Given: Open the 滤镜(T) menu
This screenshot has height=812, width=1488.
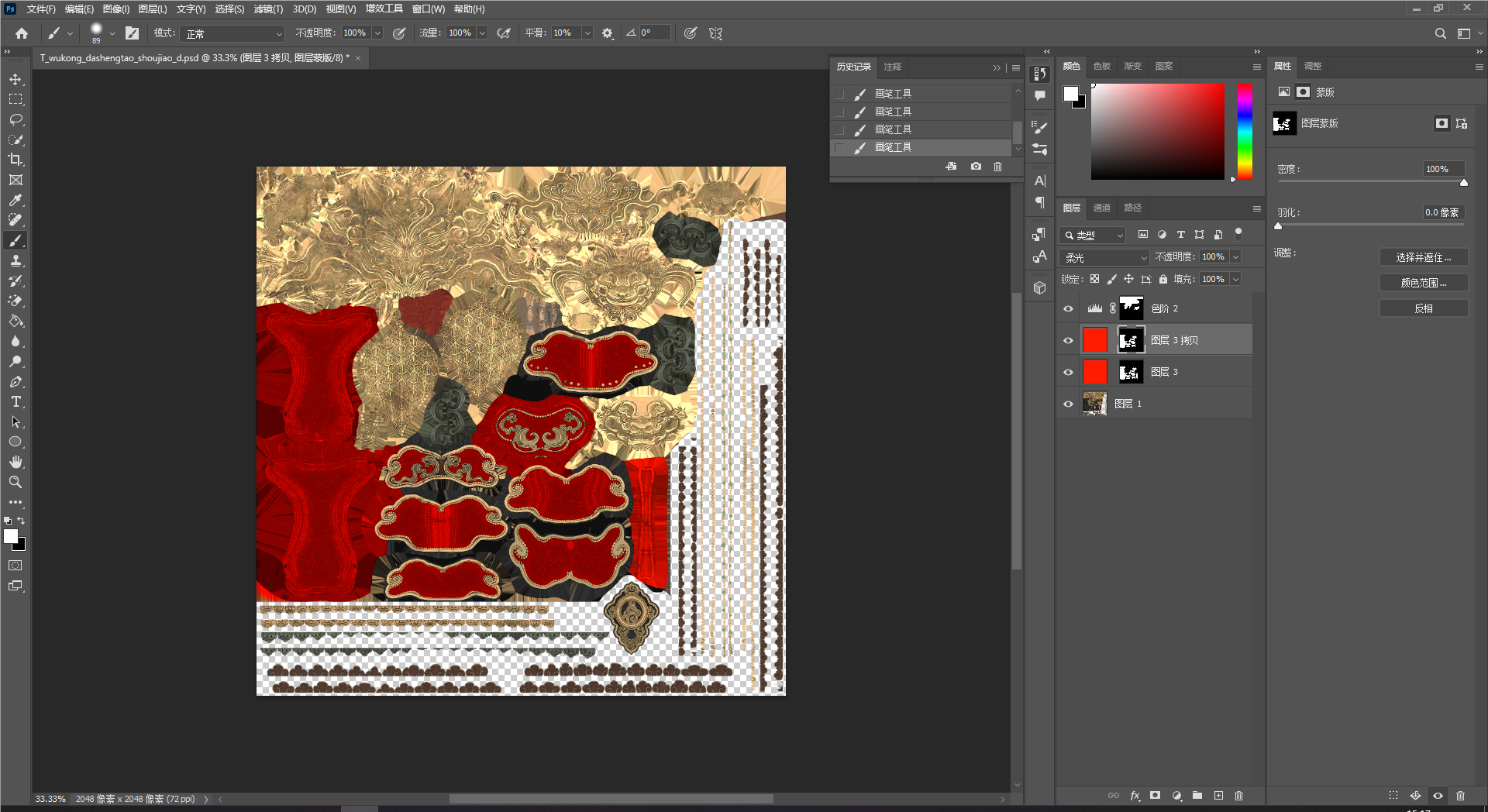Looking at the screenshot, I should 268,9.
